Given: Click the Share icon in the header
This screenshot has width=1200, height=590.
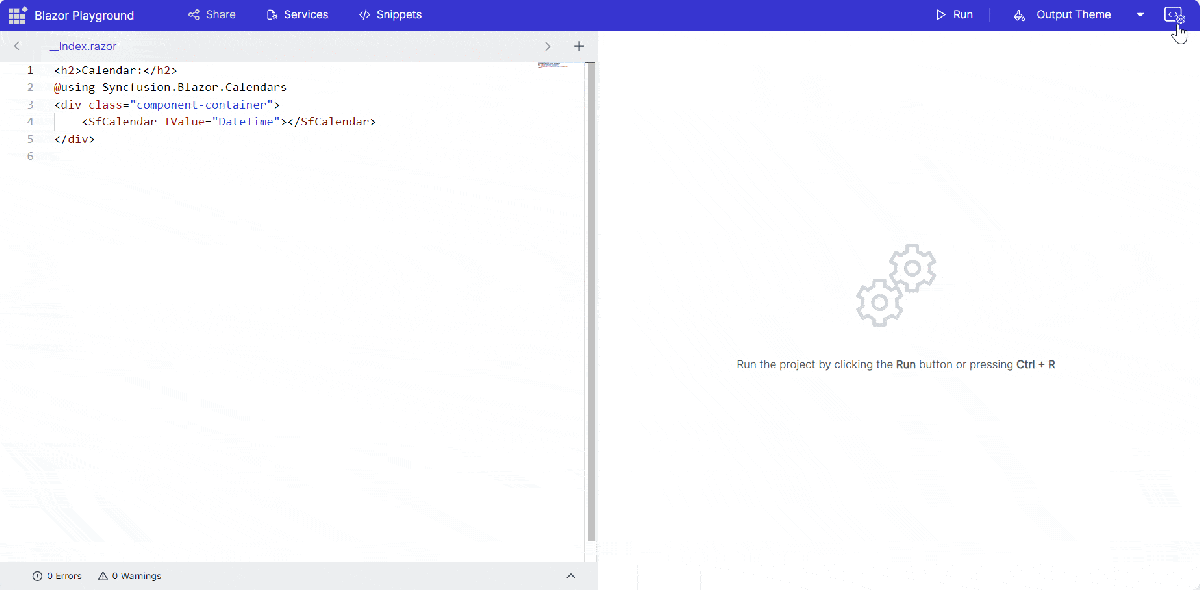Looking at the screenshot, I should point(194,15).
